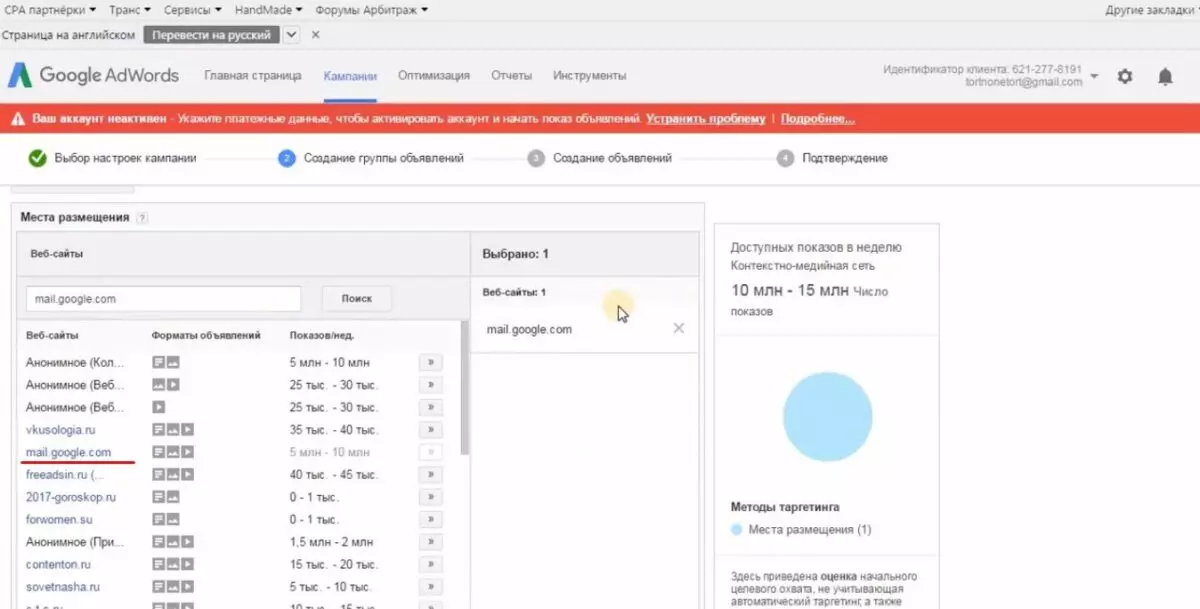Expand the account dropdown next to client ID
The image size is (1200, 609).
click(x=1094, y=76)
